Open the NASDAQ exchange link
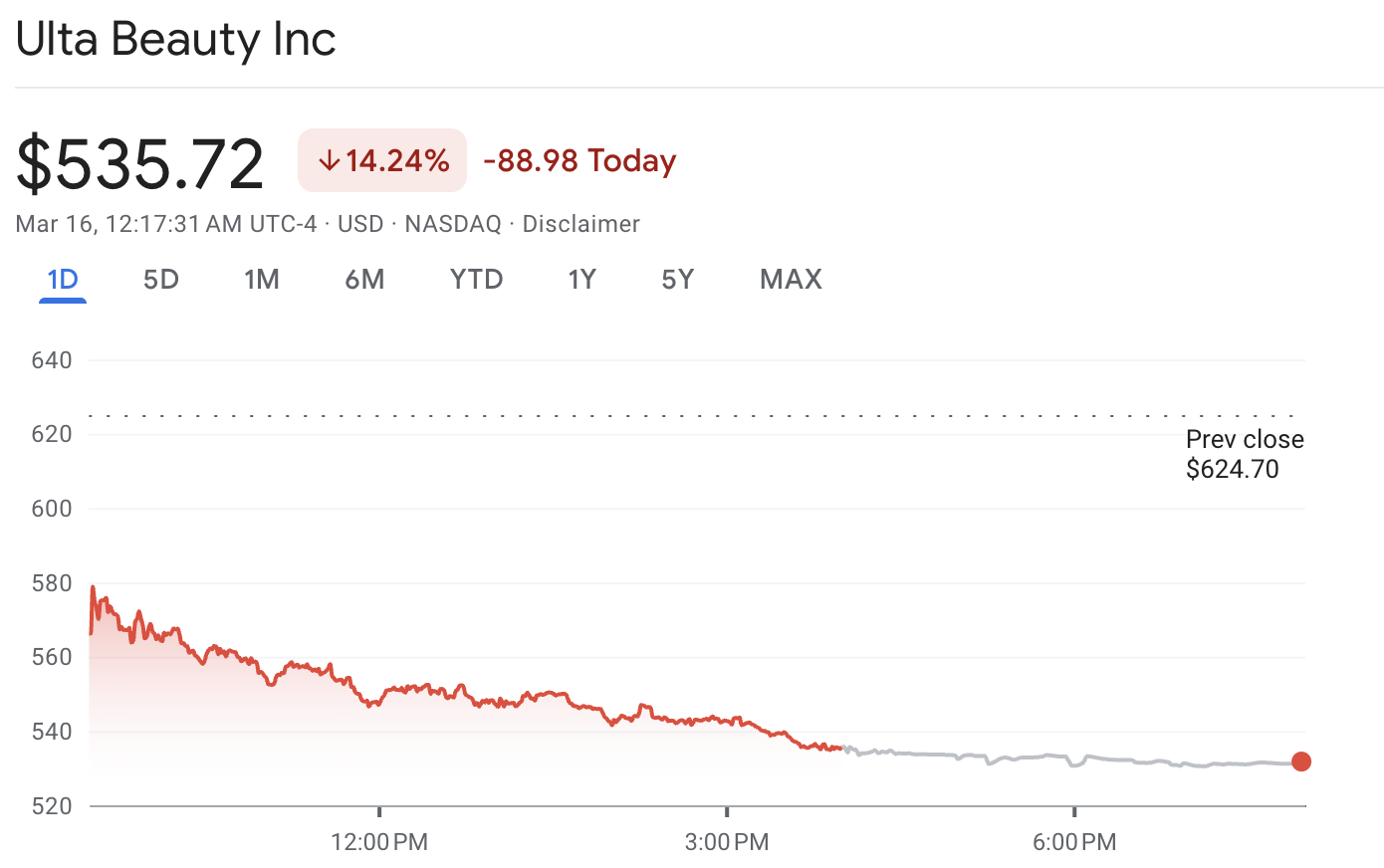 coord(453,224)
